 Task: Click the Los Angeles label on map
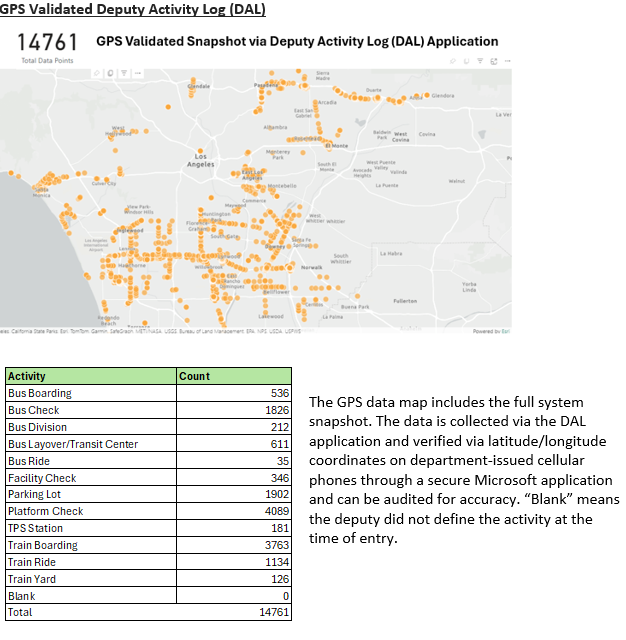(201, 160)
